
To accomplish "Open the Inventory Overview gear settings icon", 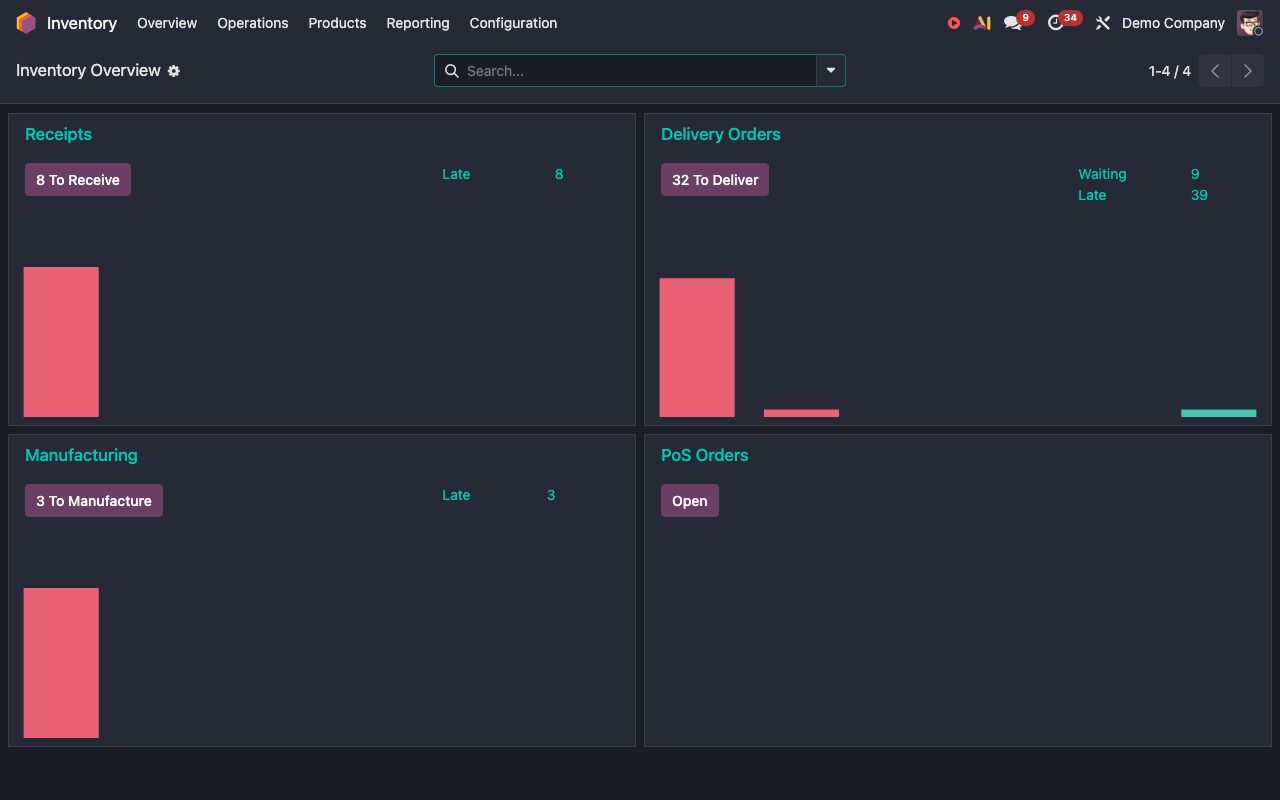I will point(174,71).
